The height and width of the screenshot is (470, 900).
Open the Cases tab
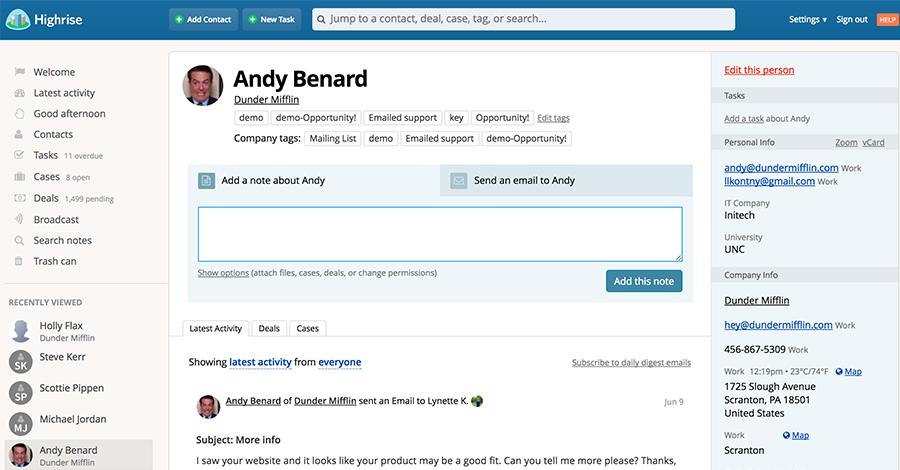coord(307,328)
